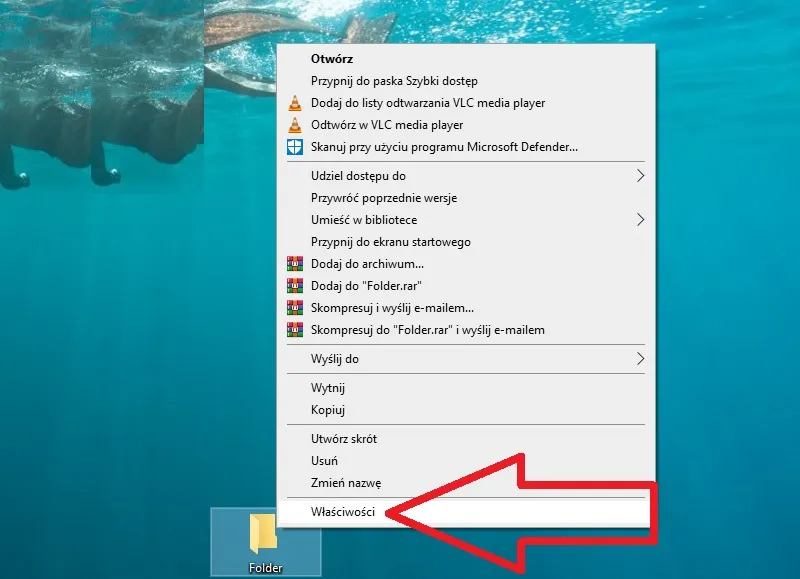Choose 'Otwórz' at the top of the menu
The image size is (800, 579).
point(332,59)
